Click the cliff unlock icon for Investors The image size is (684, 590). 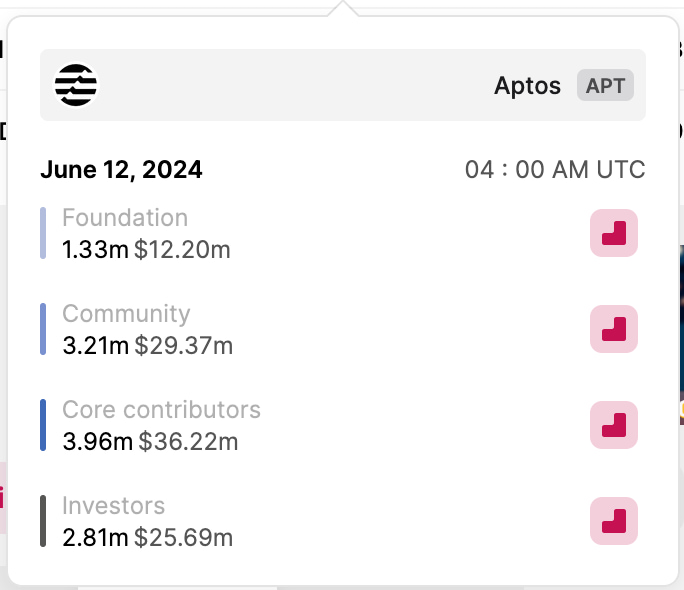[x=614, y=521]
